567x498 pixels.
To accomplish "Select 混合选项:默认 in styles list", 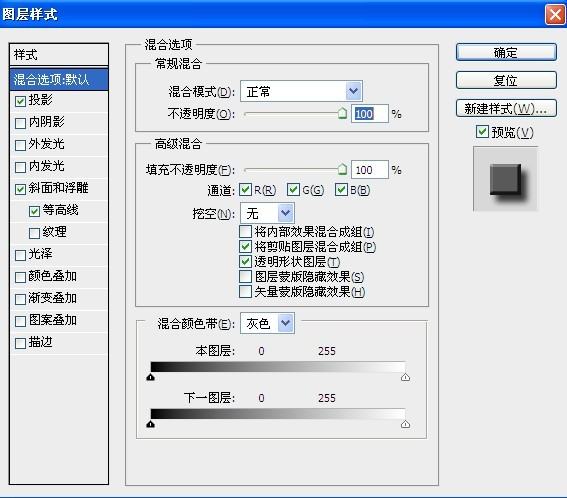I will [x=59, y=80].
